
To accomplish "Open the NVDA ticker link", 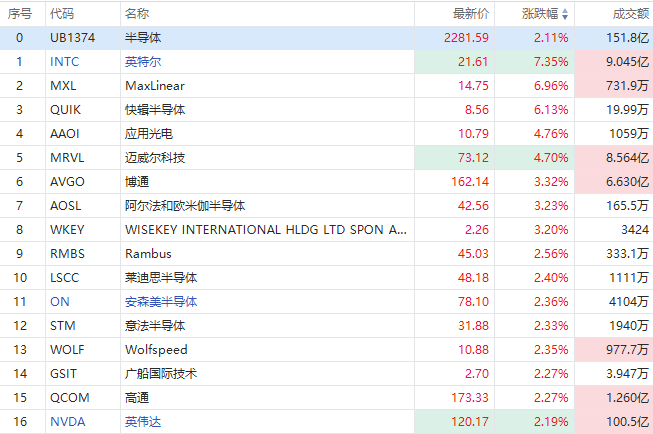I will [x=67, y=422].
